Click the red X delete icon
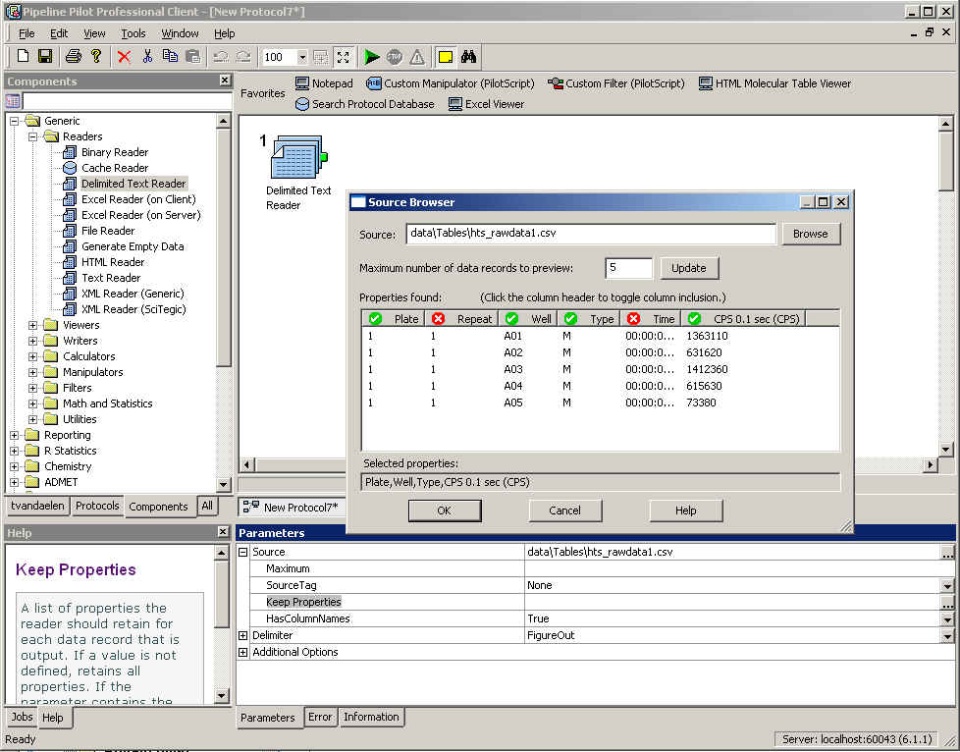This screenshot has width=960, height=752. click(124, 57)
